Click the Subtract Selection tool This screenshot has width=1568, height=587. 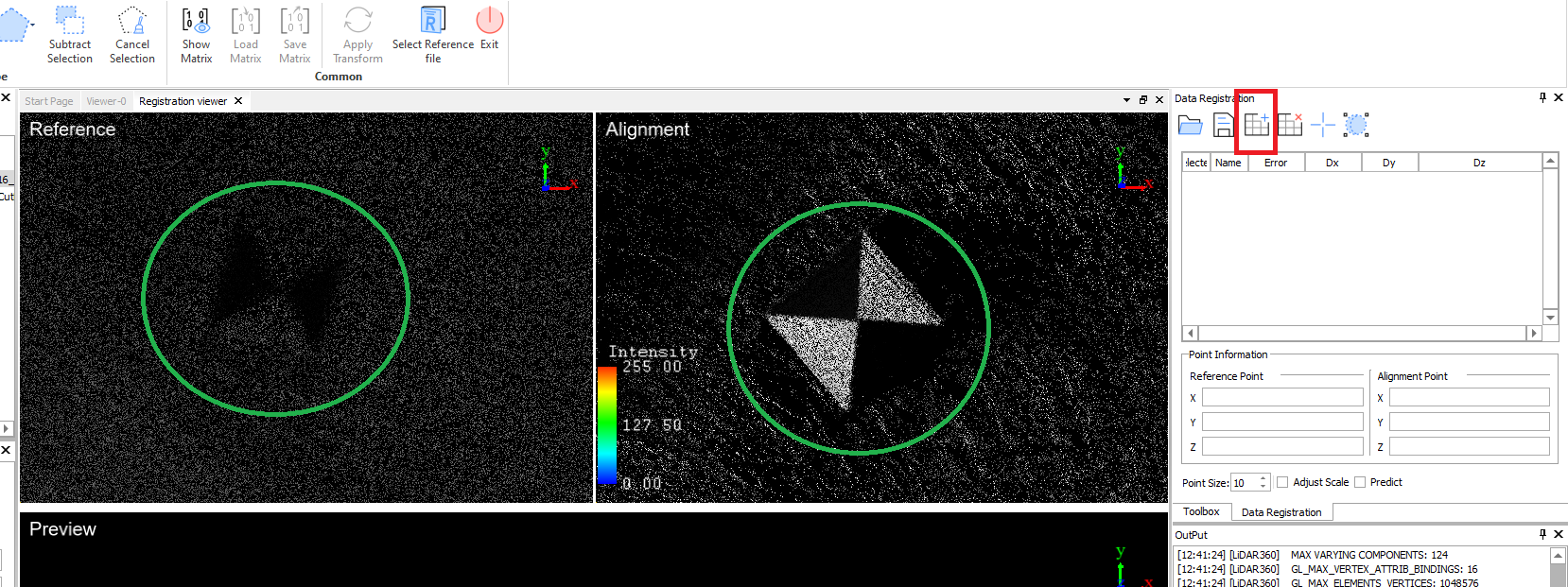(70, 34)
